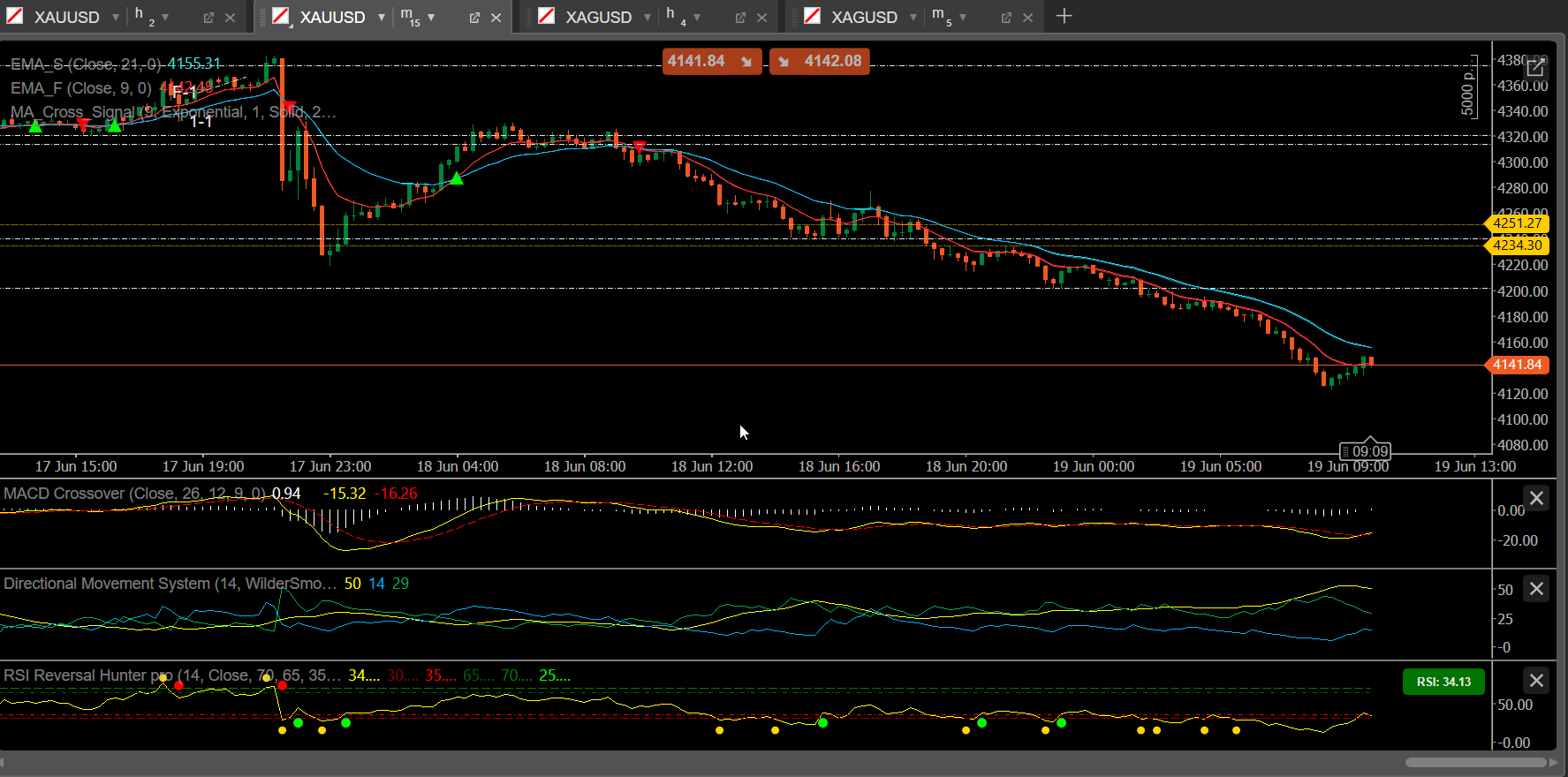The width and height of the screenshot is (1568, 777).
Task: Click the 4142.08 buy price button
Action: pos(820,61)
